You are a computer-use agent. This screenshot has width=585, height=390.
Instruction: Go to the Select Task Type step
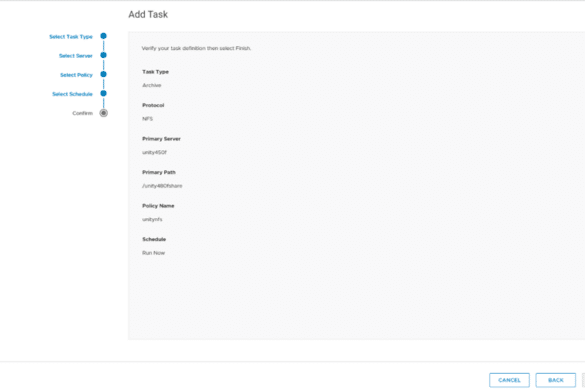pyautogui.click(x=71, y=37)
